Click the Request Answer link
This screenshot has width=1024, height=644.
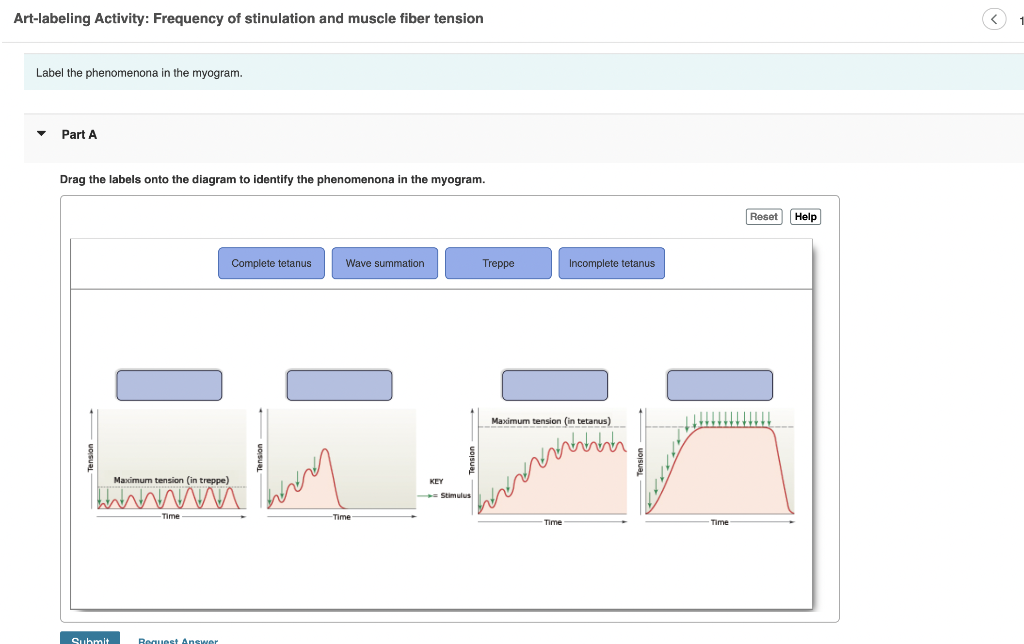coord(177,640)
